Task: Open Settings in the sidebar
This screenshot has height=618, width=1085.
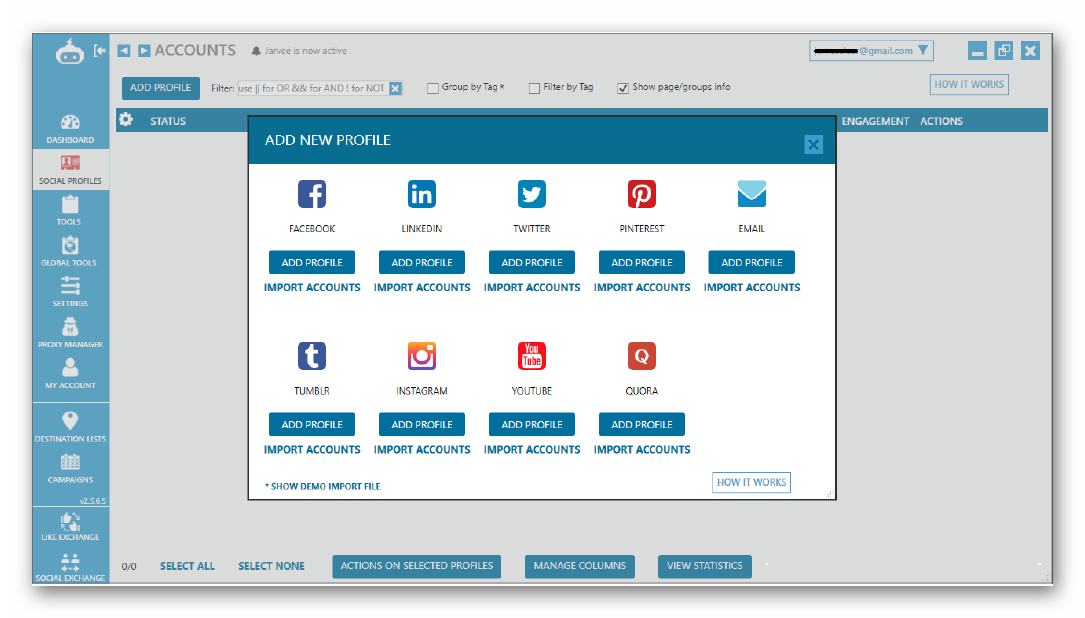Action: tap(70, 292)
